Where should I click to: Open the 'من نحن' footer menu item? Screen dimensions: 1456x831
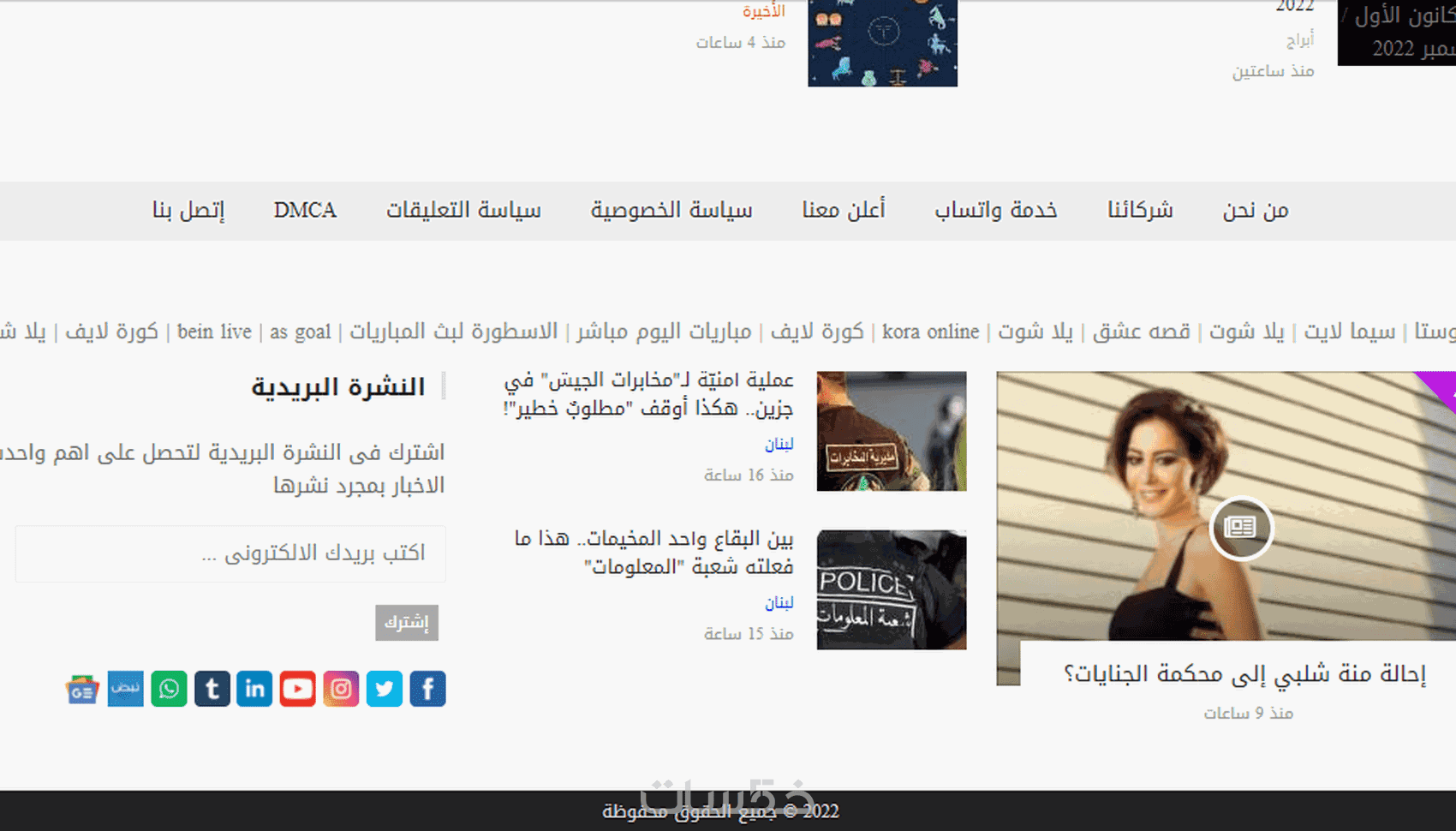click(x=1256, y=211)
